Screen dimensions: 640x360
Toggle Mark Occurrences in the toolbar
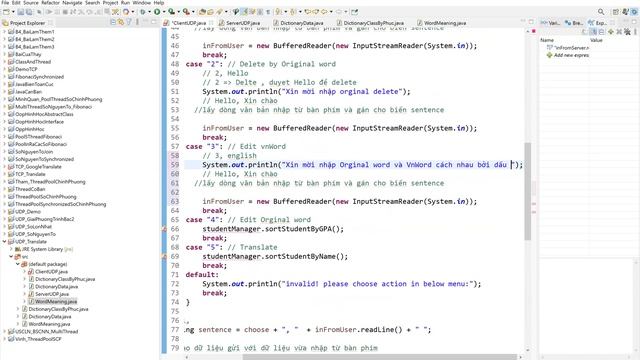tap(244, 12)
